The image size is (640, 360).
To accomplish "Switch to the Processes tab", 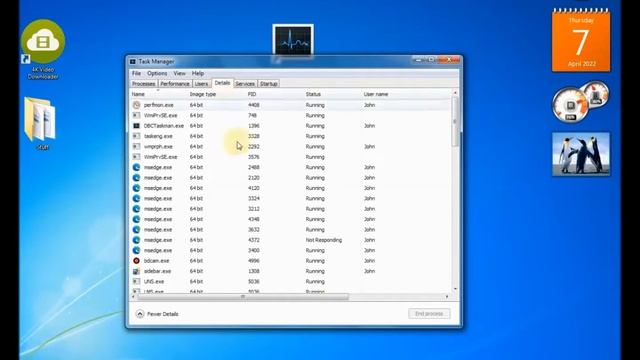I will click(x=144, y=84).
